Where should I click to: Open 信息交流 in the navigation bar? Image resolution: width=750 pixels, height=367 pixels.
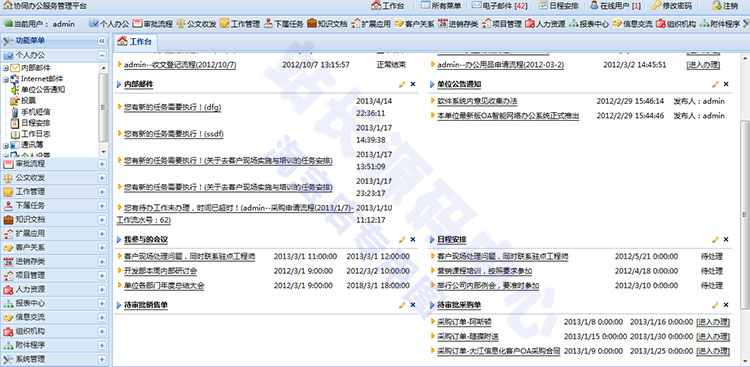pos(632,23)
